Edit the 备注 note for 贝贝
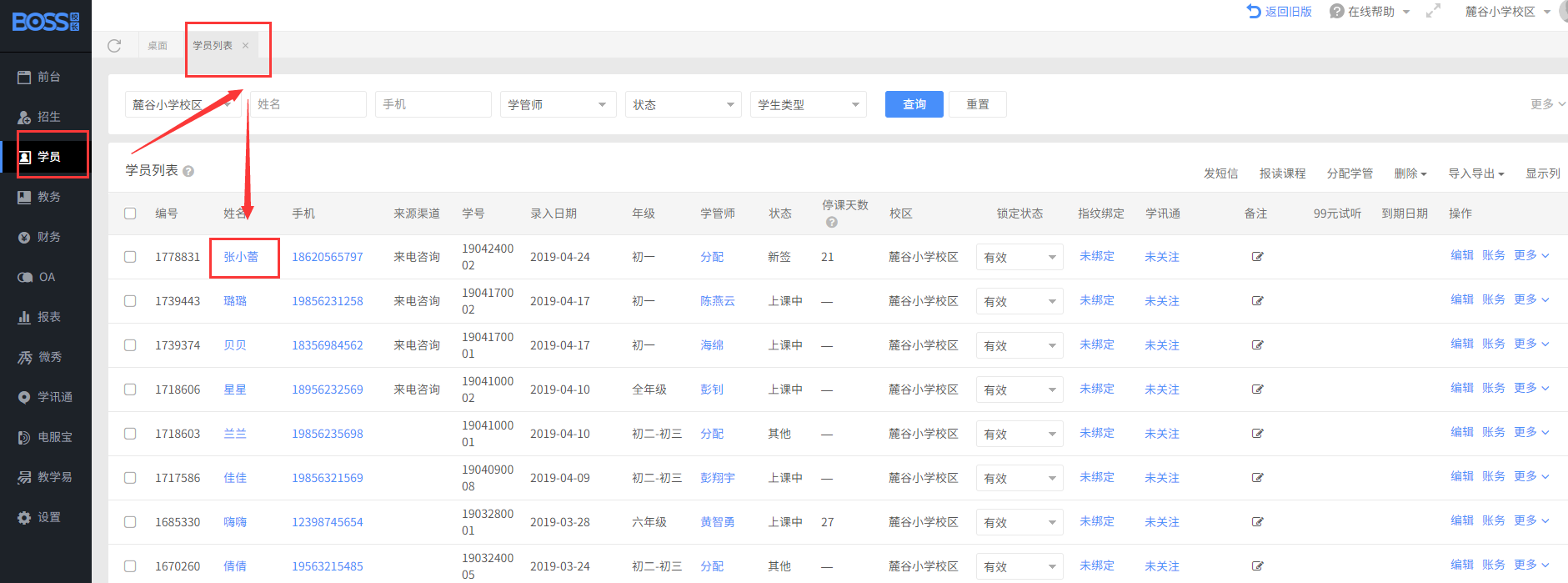 [1258, 345]
